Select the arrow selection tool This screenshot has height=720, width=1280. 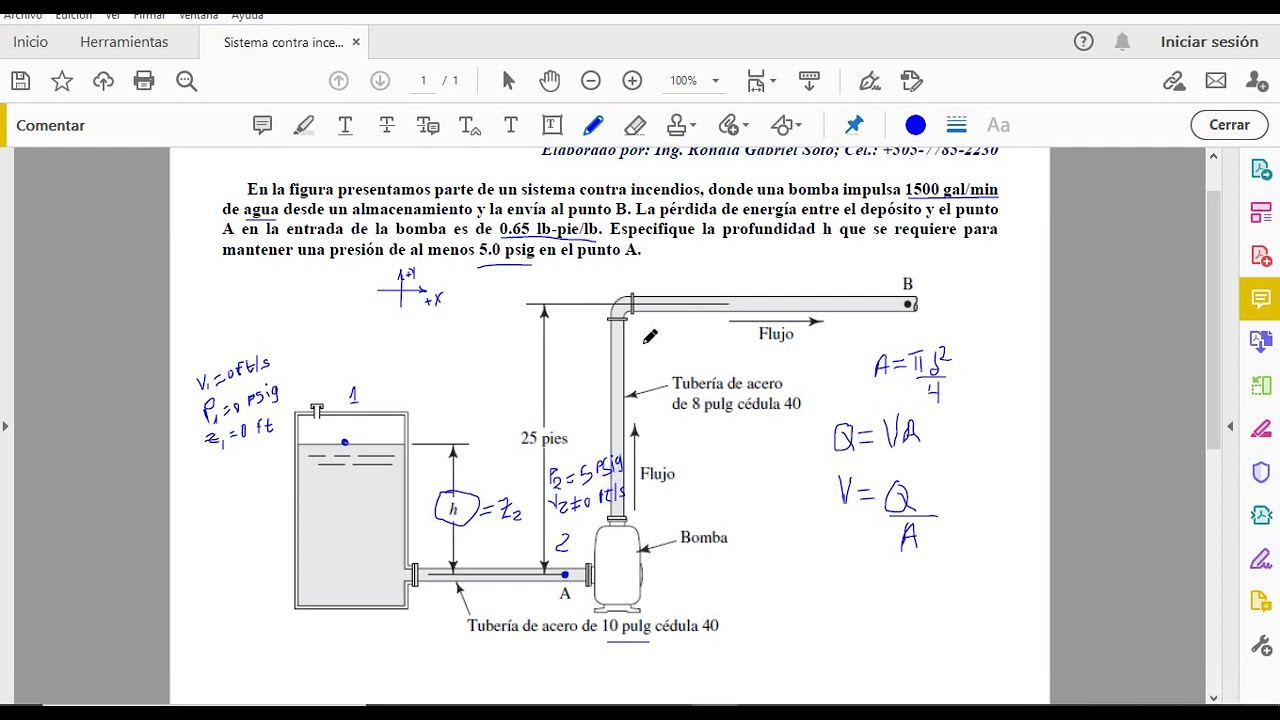click(508, 81)
